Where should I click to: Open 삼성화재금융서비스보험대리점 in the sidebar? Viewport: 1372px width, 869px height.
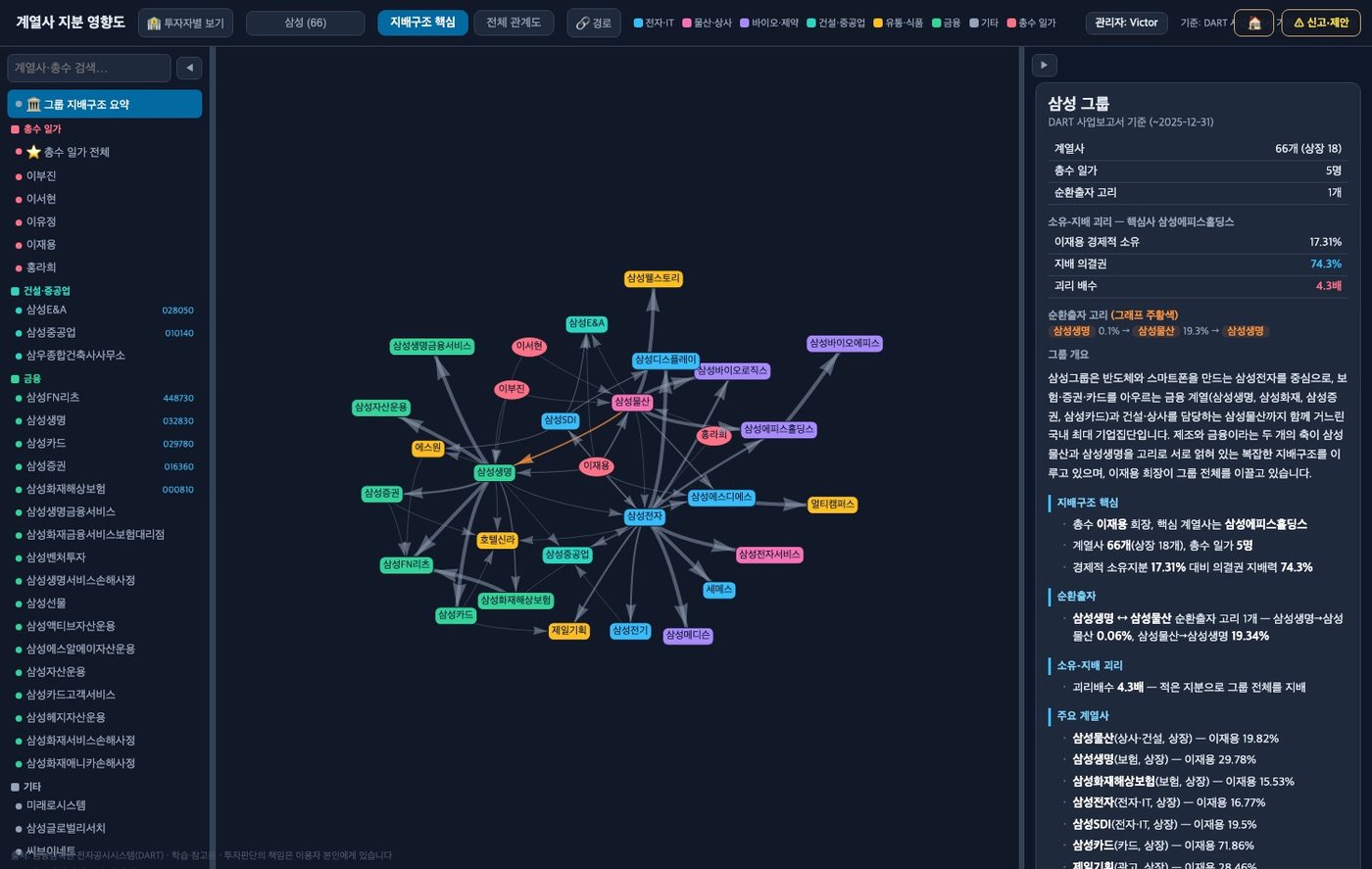[106, 535]
